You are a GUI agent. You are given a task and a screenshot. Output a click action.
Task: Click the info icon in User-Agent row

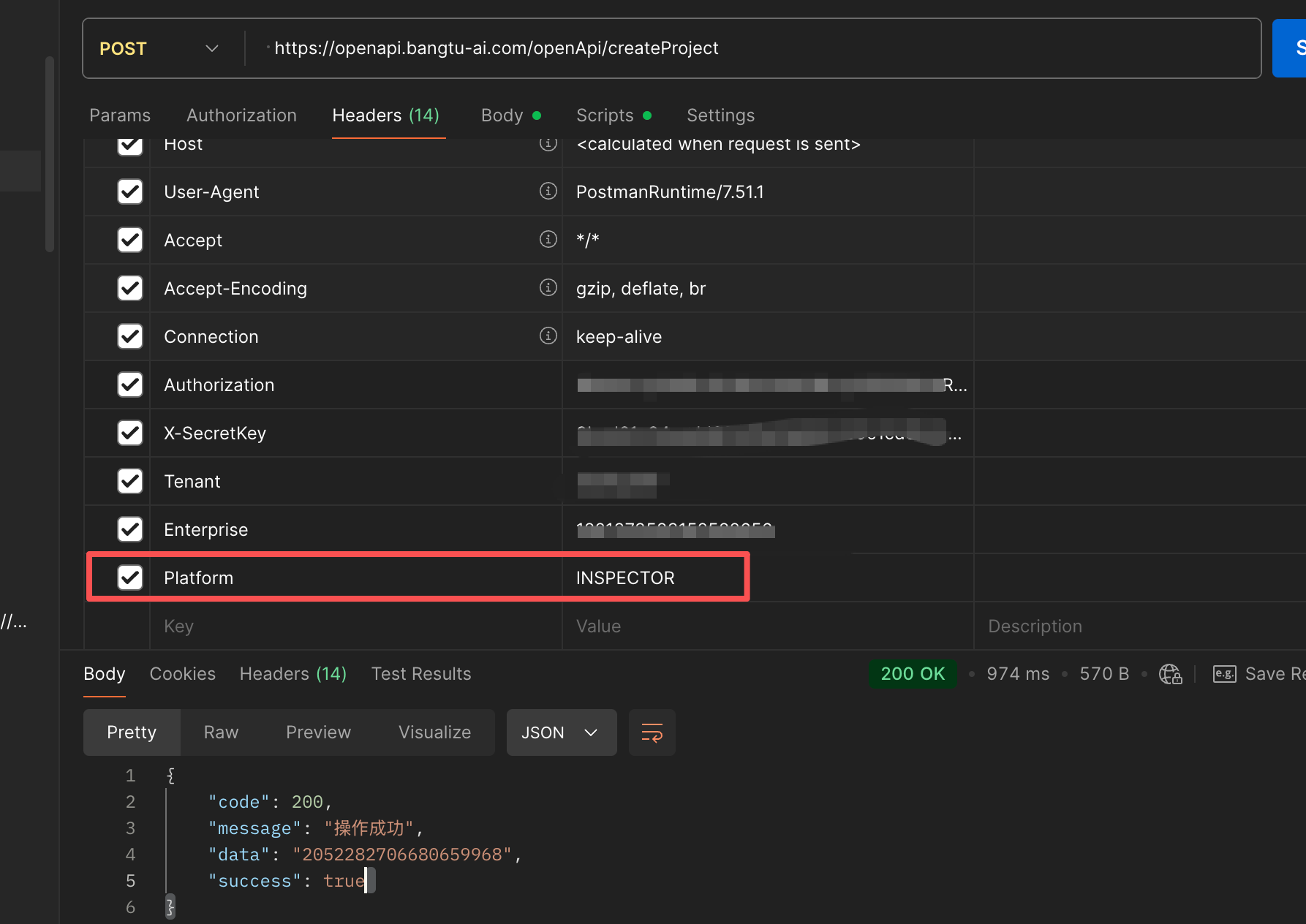tap(548, 191)
